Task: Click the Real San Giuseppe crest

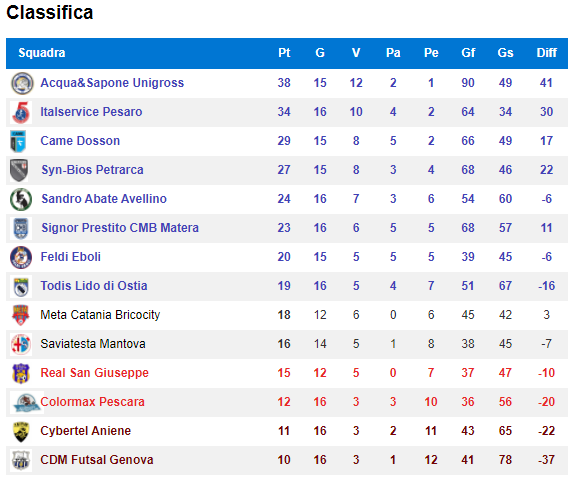Action: [x=21, y=373]
